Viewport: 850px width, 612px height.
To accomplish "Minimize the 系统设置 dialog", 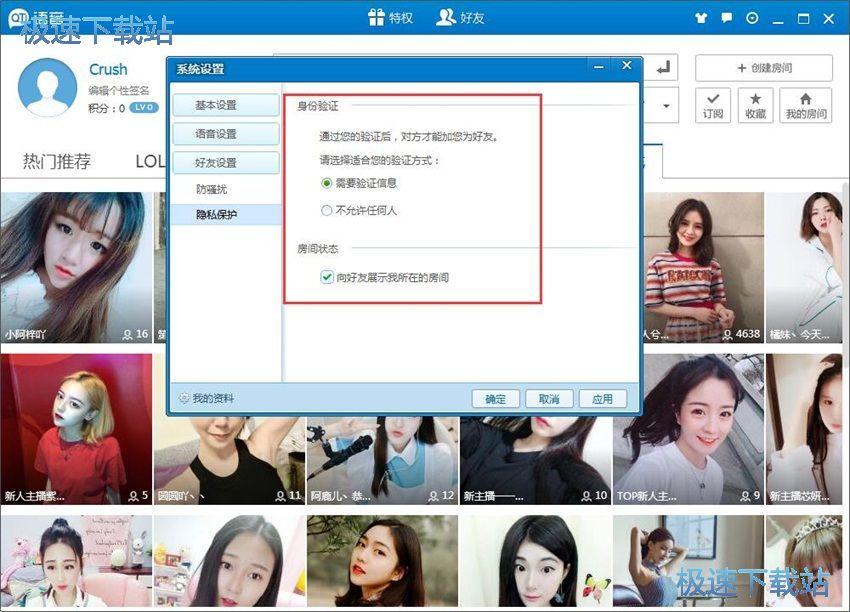I will pyautogui.click(x=599, y=67).
